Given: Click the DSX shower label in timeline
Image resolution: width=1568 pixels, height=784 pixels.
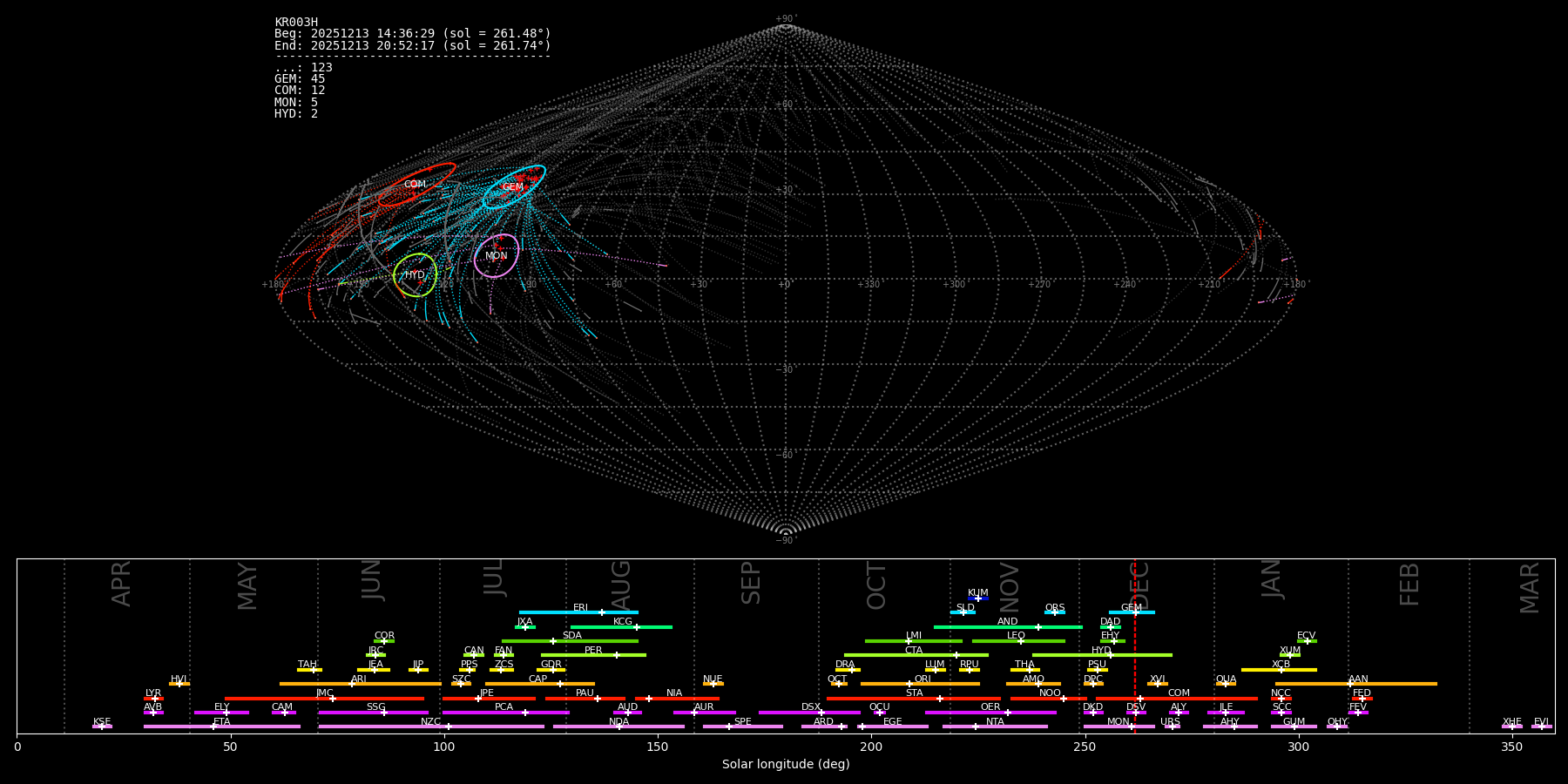Looking at the screenshot, I should point(811,707).
